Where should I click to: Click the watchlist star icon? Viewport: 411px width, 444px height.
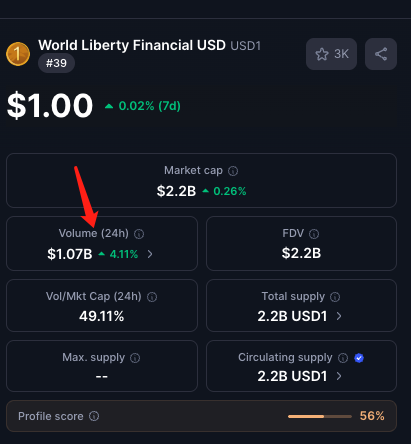pos(322,54)
